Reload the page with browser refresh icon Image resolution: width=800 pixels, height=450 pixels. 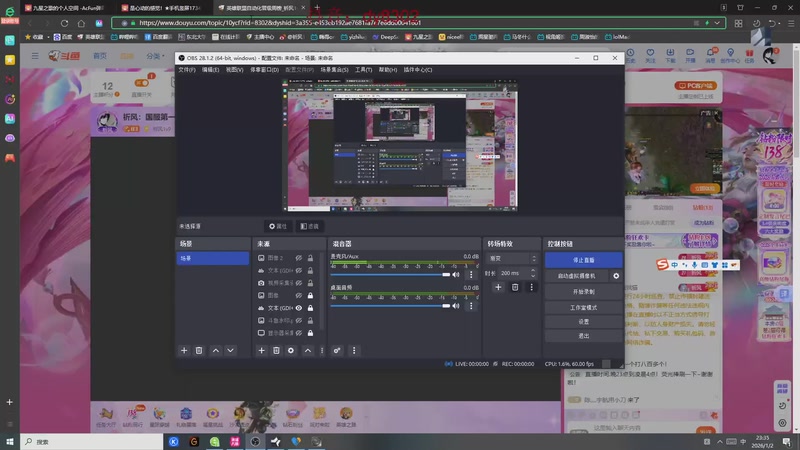point(64,23)
